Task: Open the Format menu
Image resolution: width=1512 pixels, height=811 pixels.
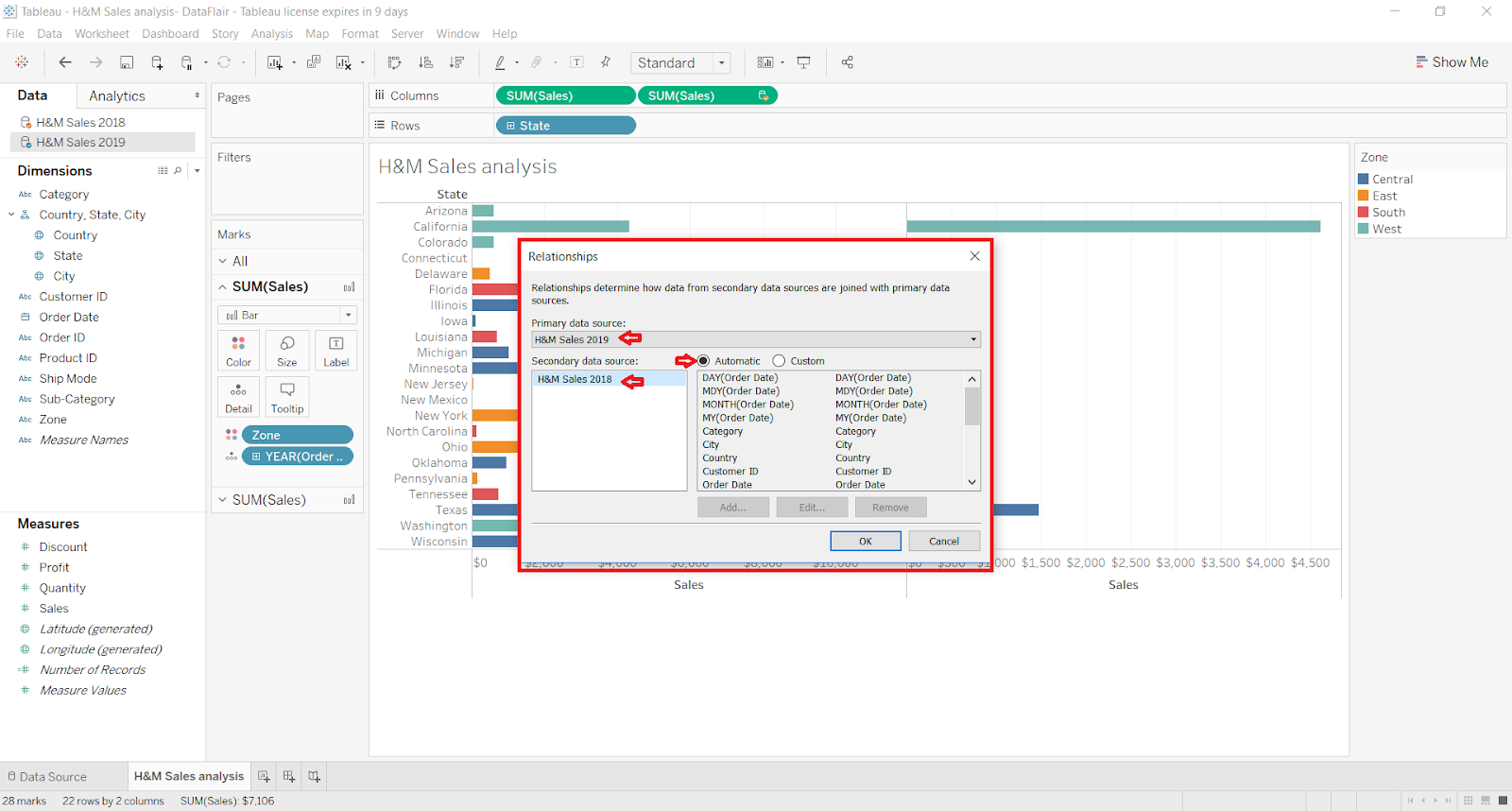Action: (x=360, y=34)
